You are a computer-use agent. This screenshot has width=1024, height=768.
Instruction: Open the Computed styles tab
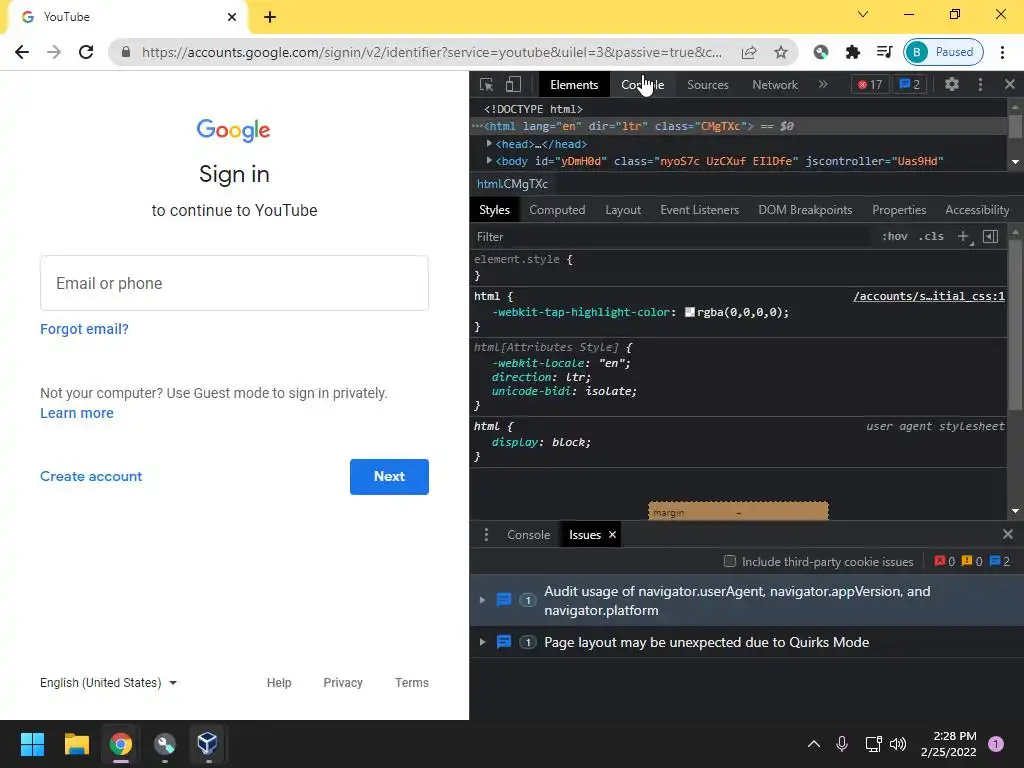pos(557,210)
